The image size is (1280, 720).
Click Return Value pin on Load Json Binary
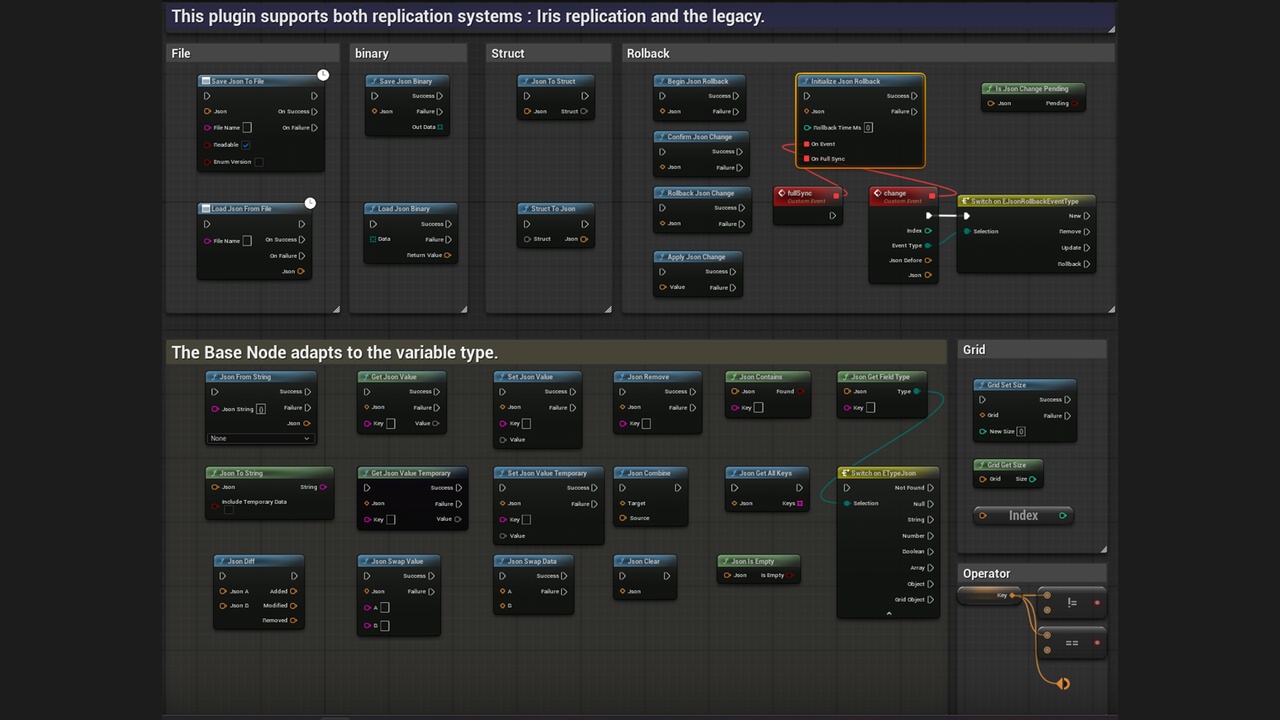click(x=447, y=255)
